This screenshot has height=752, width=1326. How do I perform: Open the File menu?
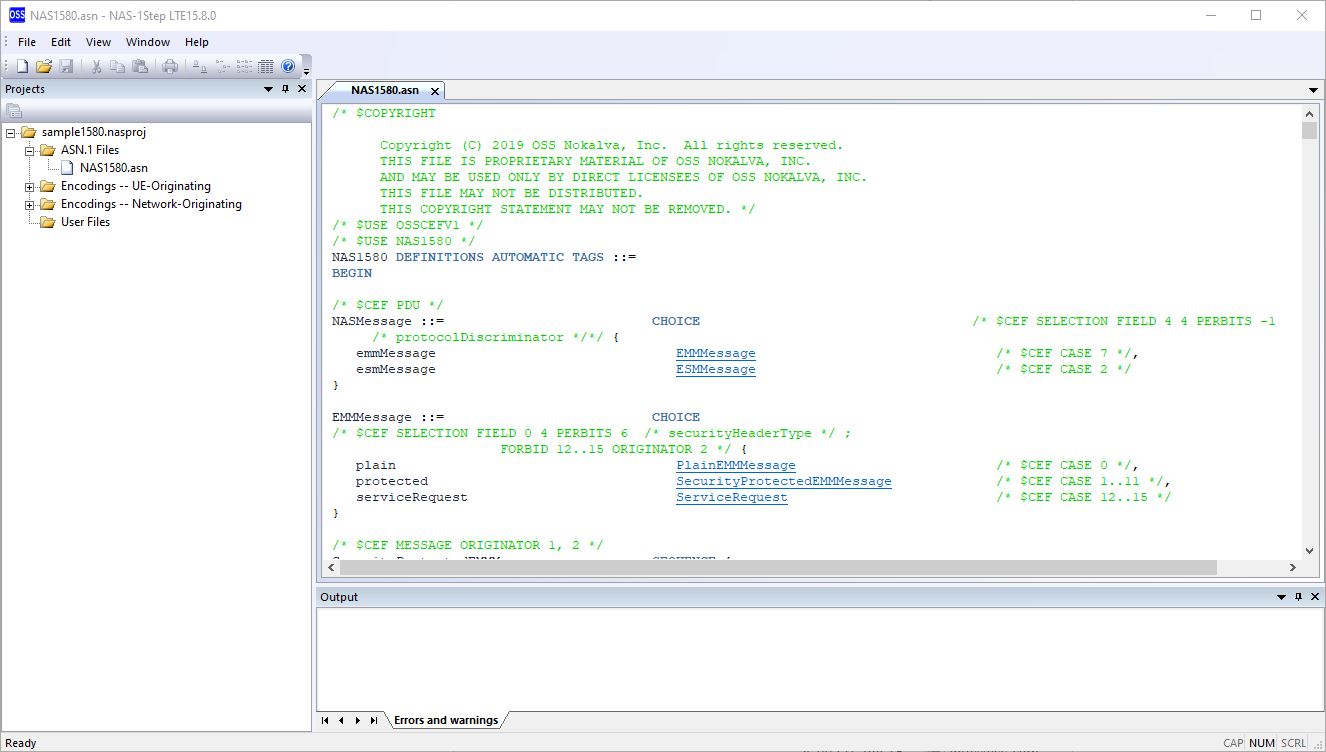tap(27, 42)
